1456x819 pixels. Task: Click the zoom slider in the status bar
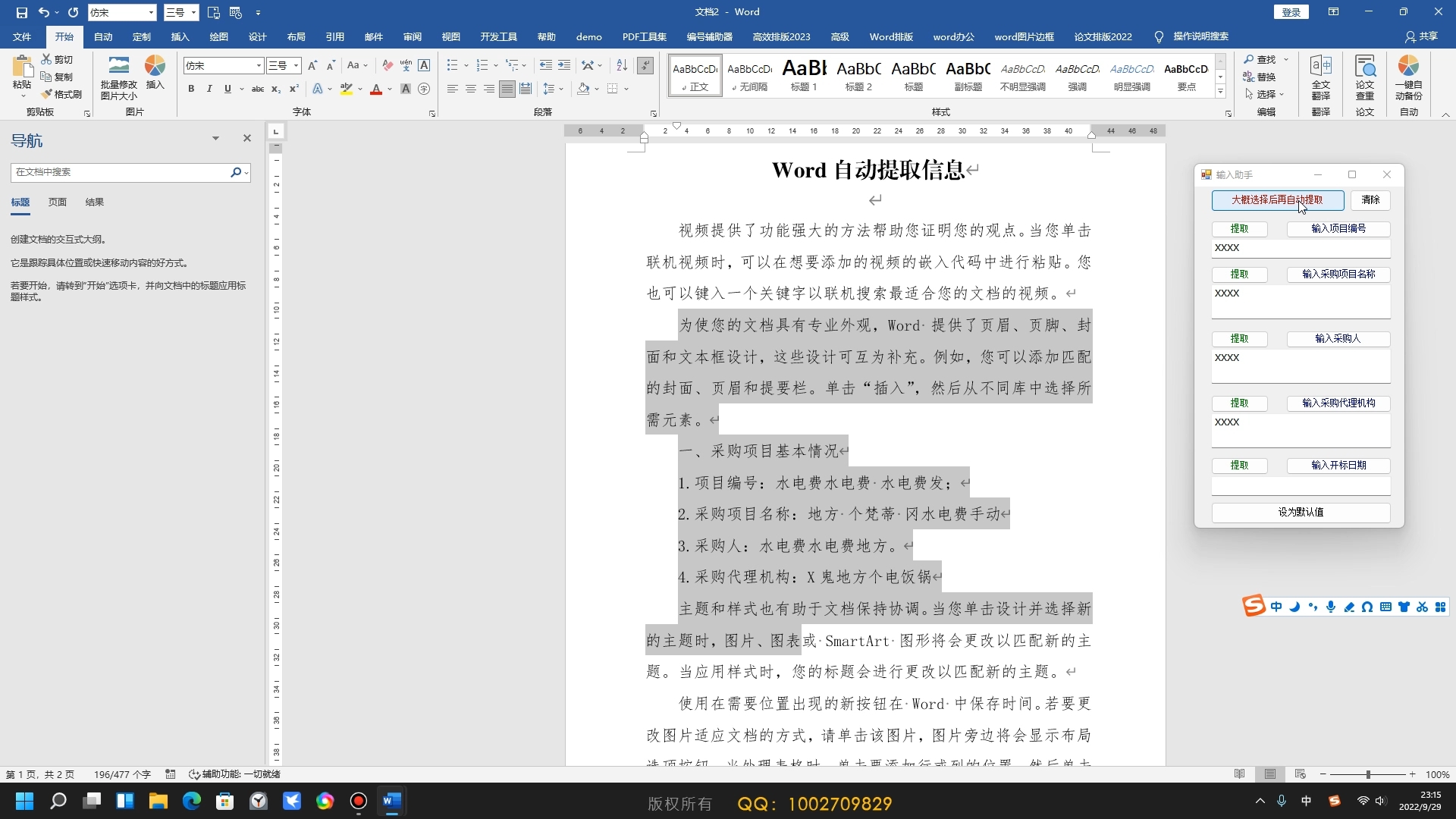(x=1368, y=774)
